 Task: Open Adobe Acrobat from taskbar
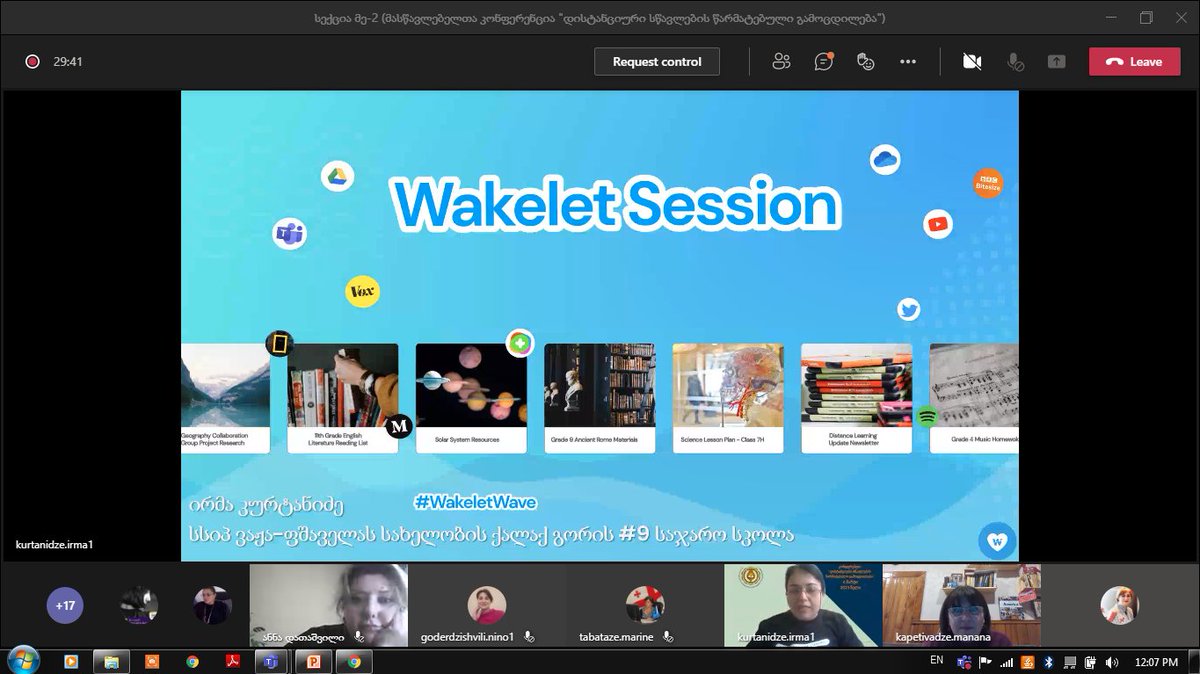coord(231,661)
